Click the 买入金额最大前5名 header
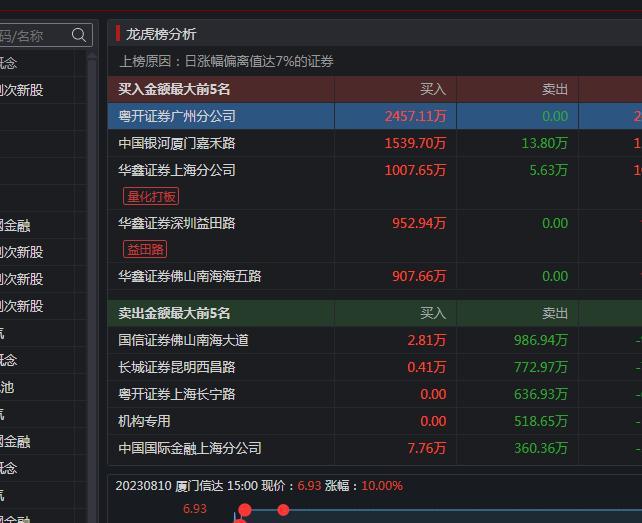642x523 pixels. click(174, 89)
